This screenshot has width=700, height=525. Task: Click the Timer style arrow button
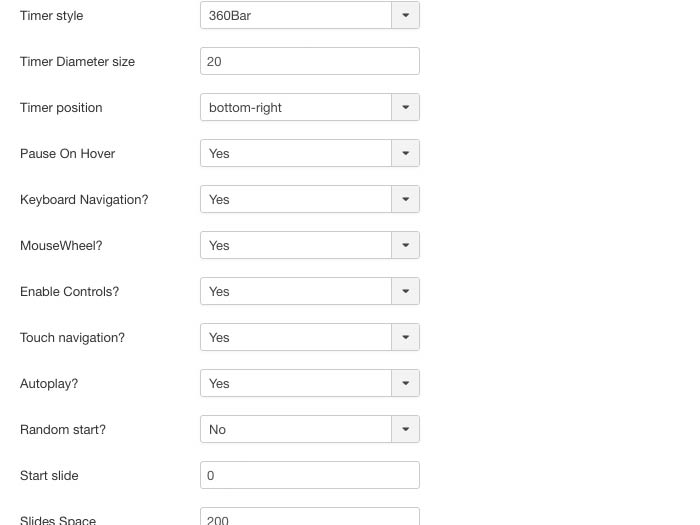405,15
